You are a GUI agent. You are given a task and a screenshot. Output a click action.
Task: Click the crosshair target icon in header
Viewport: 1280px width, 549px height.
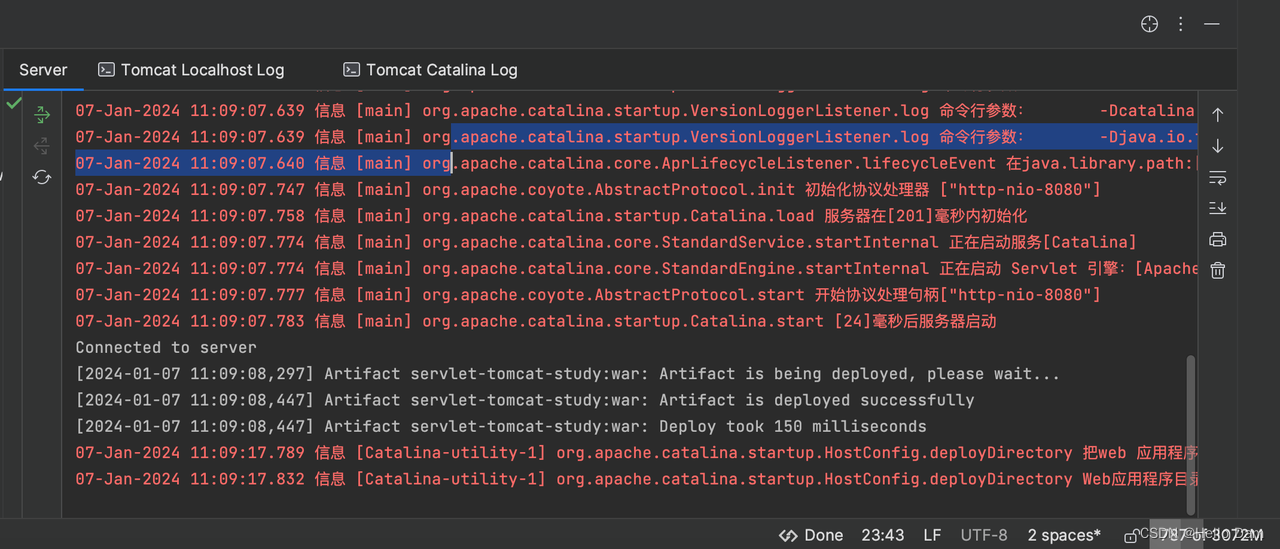tap(1149, 24)
